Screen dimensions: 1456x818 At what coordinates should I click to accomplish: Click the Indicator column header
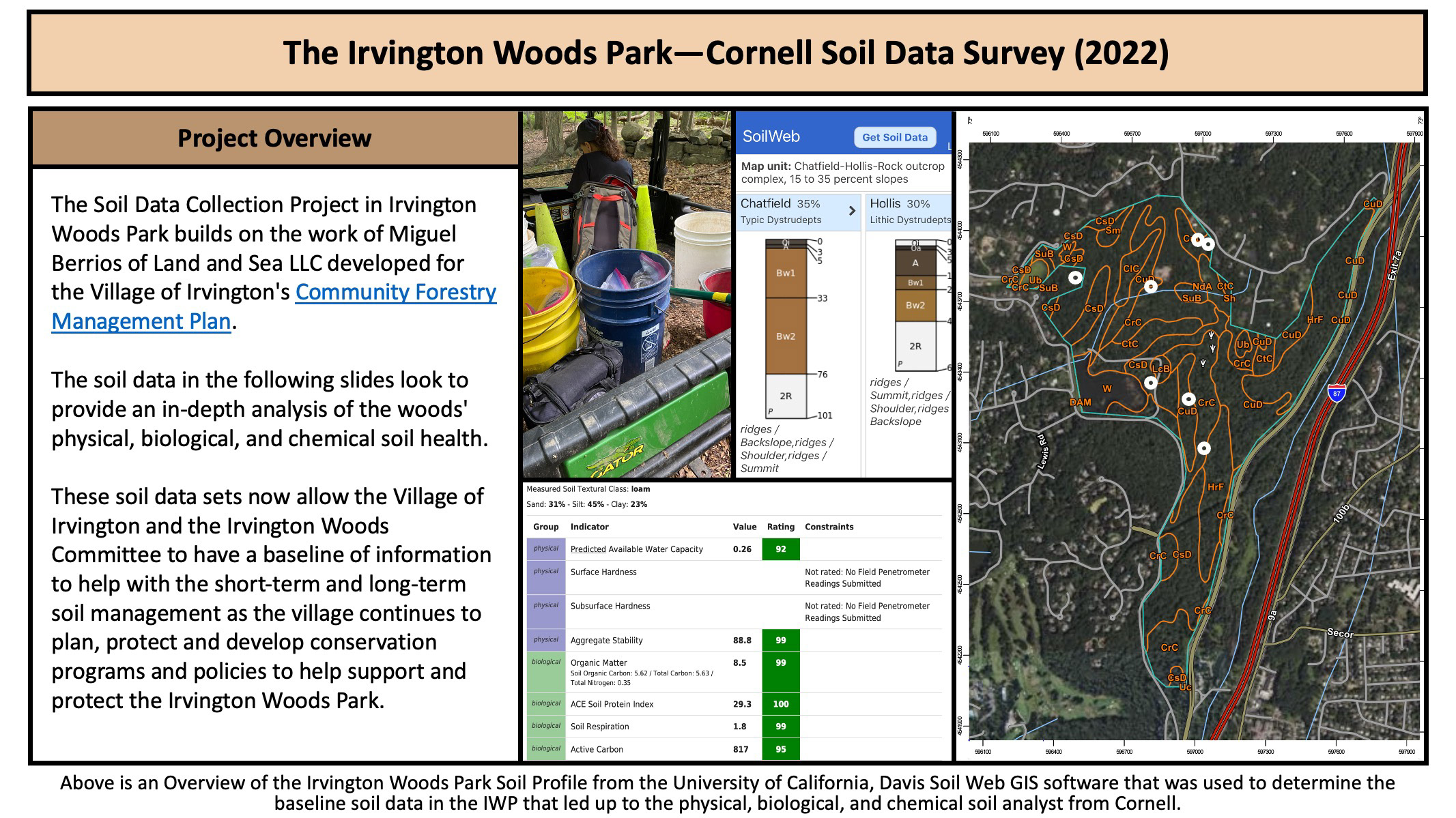tap(589, 527)
